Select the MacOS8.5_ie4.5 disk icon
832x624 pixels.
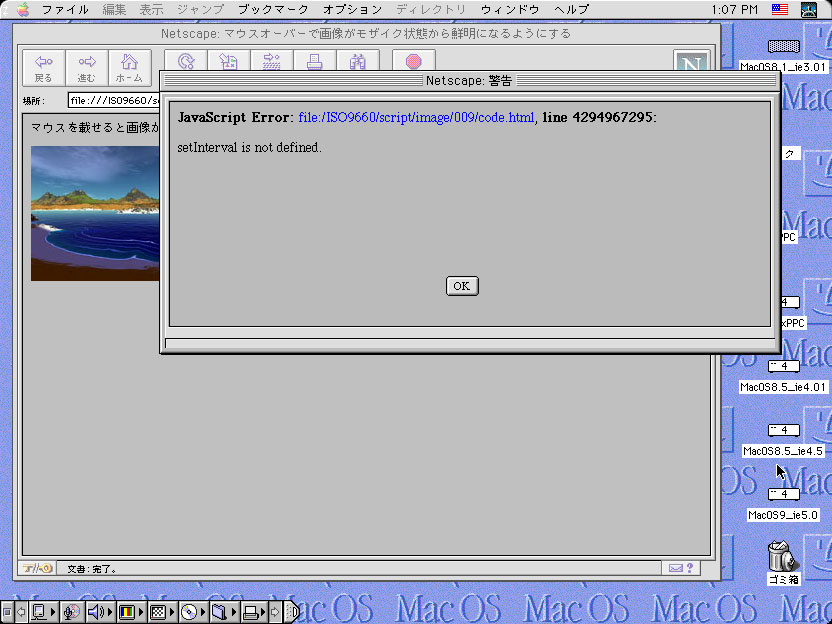tap(784, 430)
